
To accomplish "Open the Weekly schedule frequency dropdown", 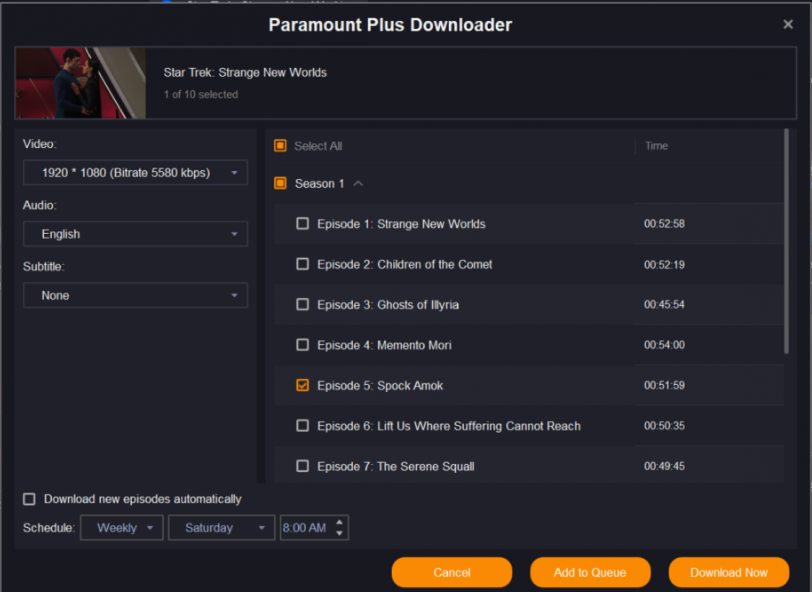I will coord(122,528).
